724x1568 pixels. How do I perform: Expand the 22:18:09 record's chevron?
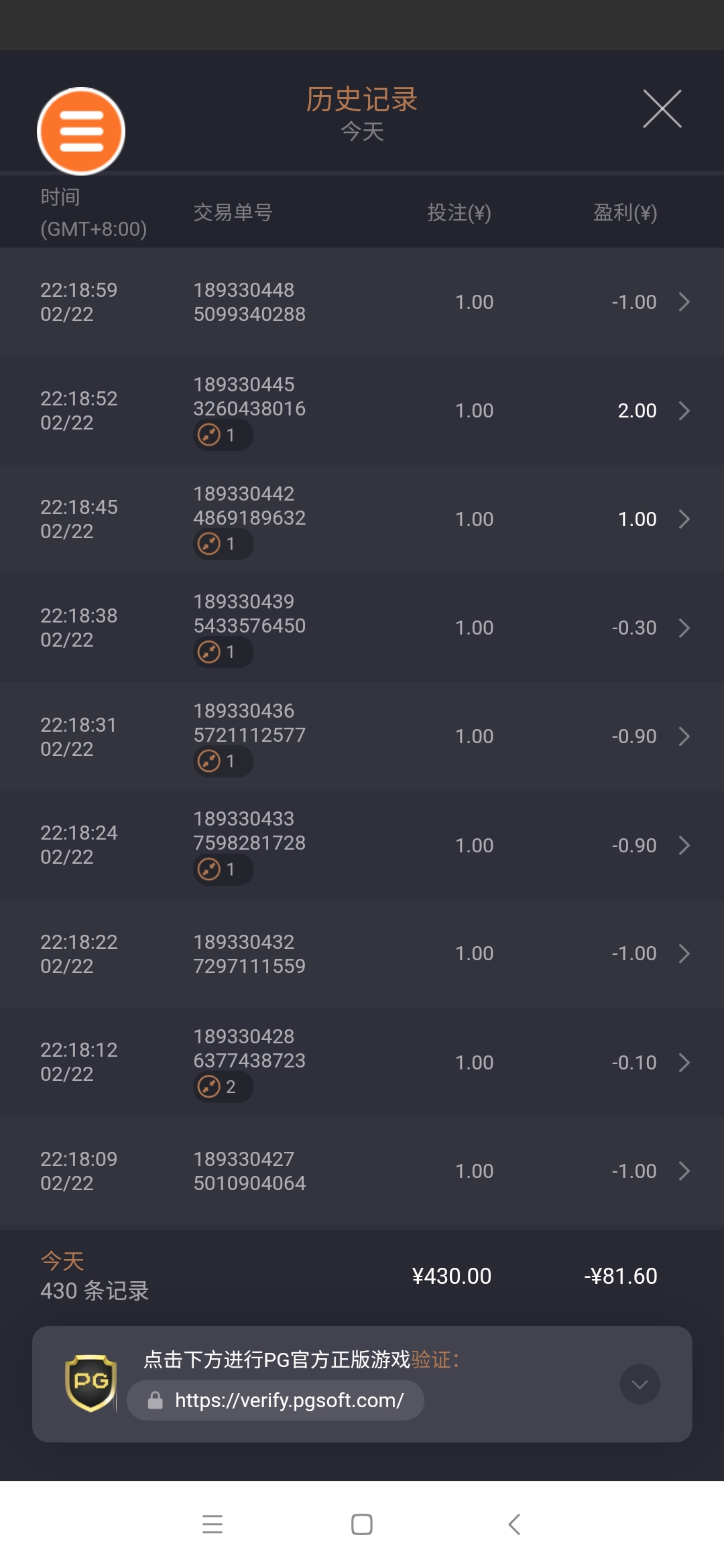[x=684, y=1171]
